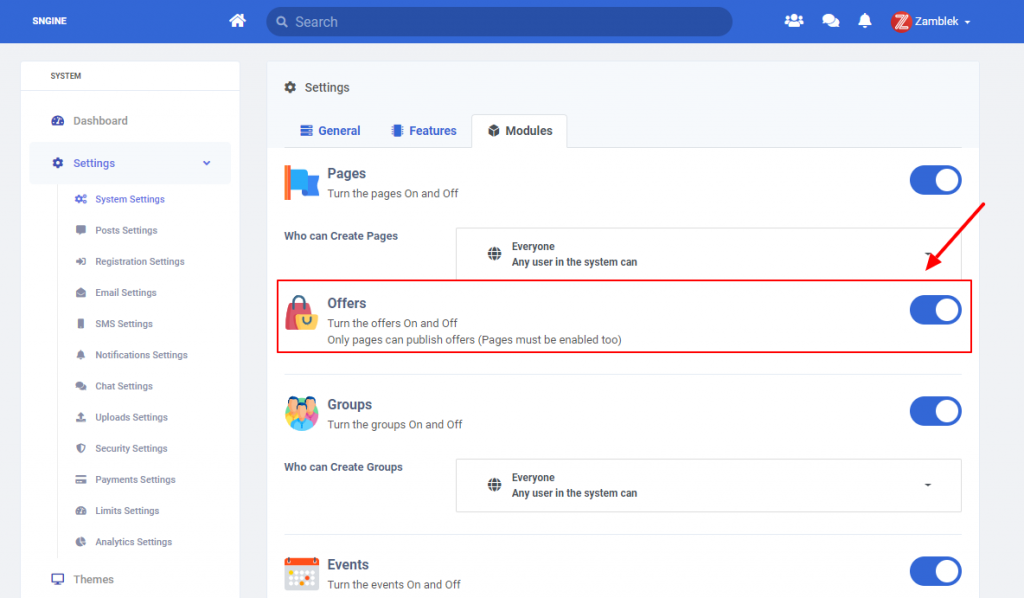Viewport: 1024px width, 598px height.
Task: Toggle the Offers module switch
Action: coord(935,310)
